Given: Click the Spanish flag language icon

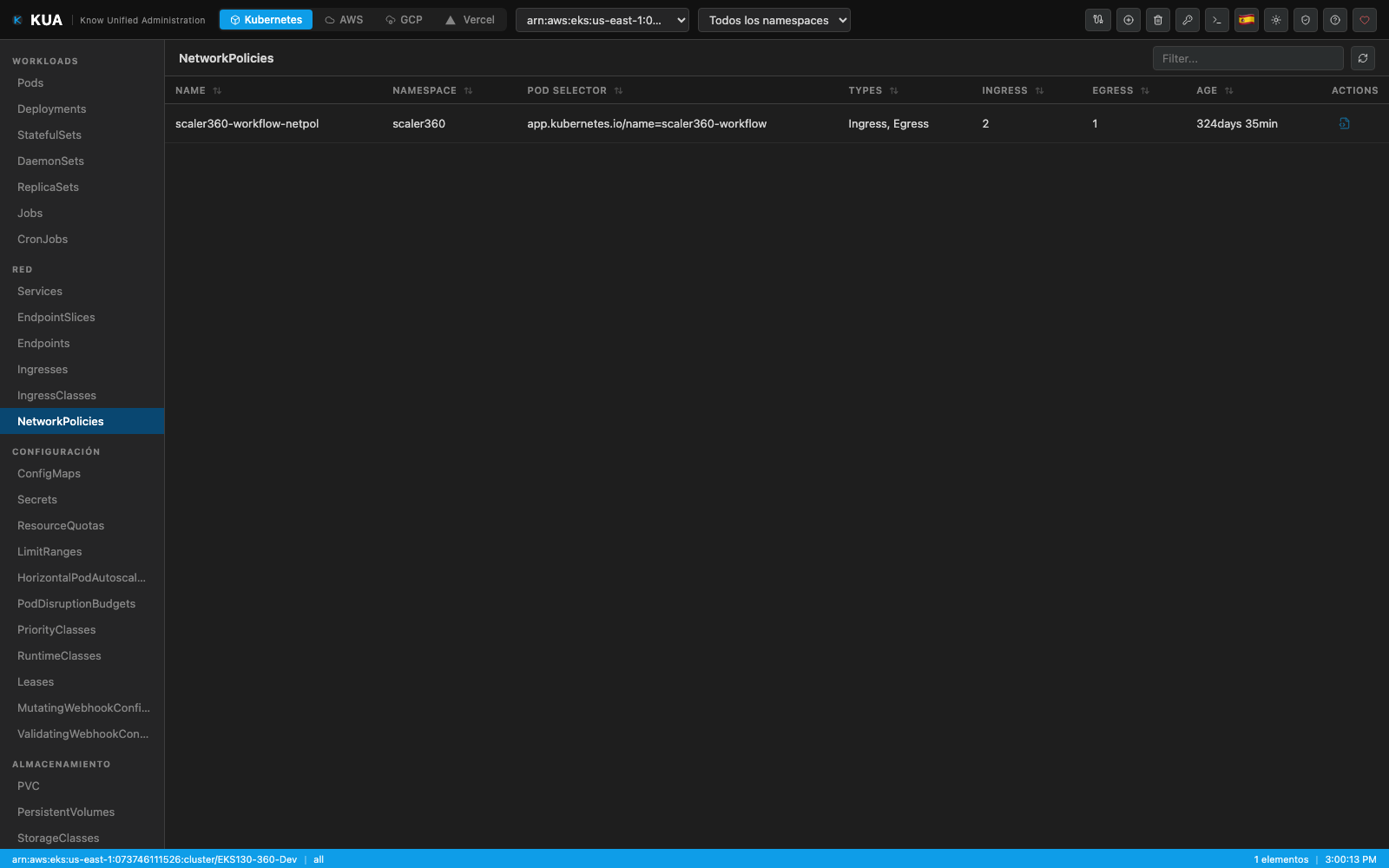Looking at the screenshot, I should click(x=1246, y=20).
